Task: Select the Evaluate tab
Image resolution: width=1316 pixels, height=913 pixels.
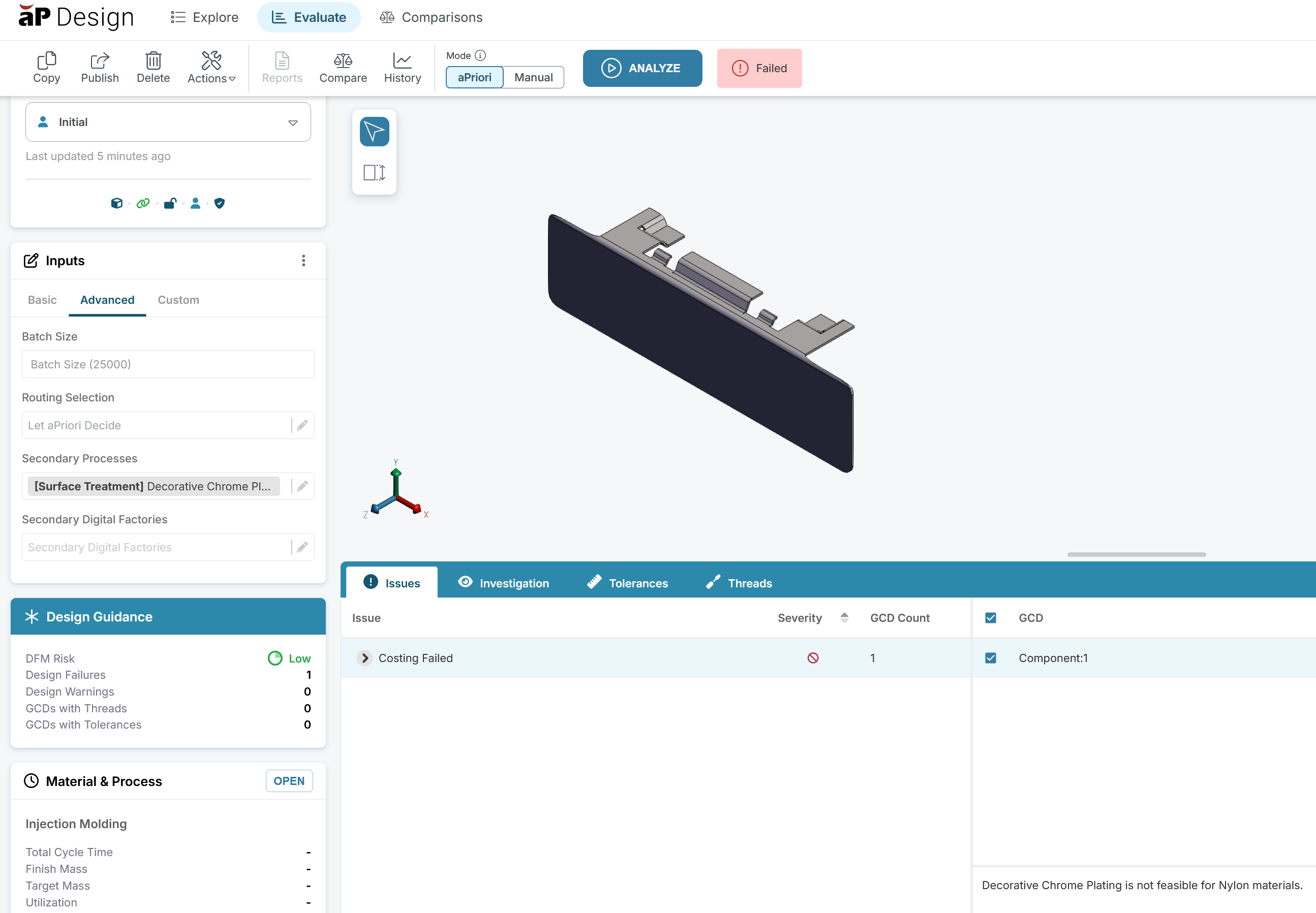Action: click(x=309, y=17)
